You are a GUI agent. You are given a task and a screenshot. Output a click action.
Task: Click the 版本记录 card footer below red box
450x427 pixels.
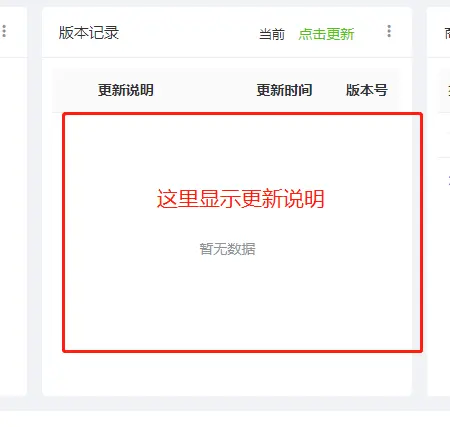[x=227, y=374]
